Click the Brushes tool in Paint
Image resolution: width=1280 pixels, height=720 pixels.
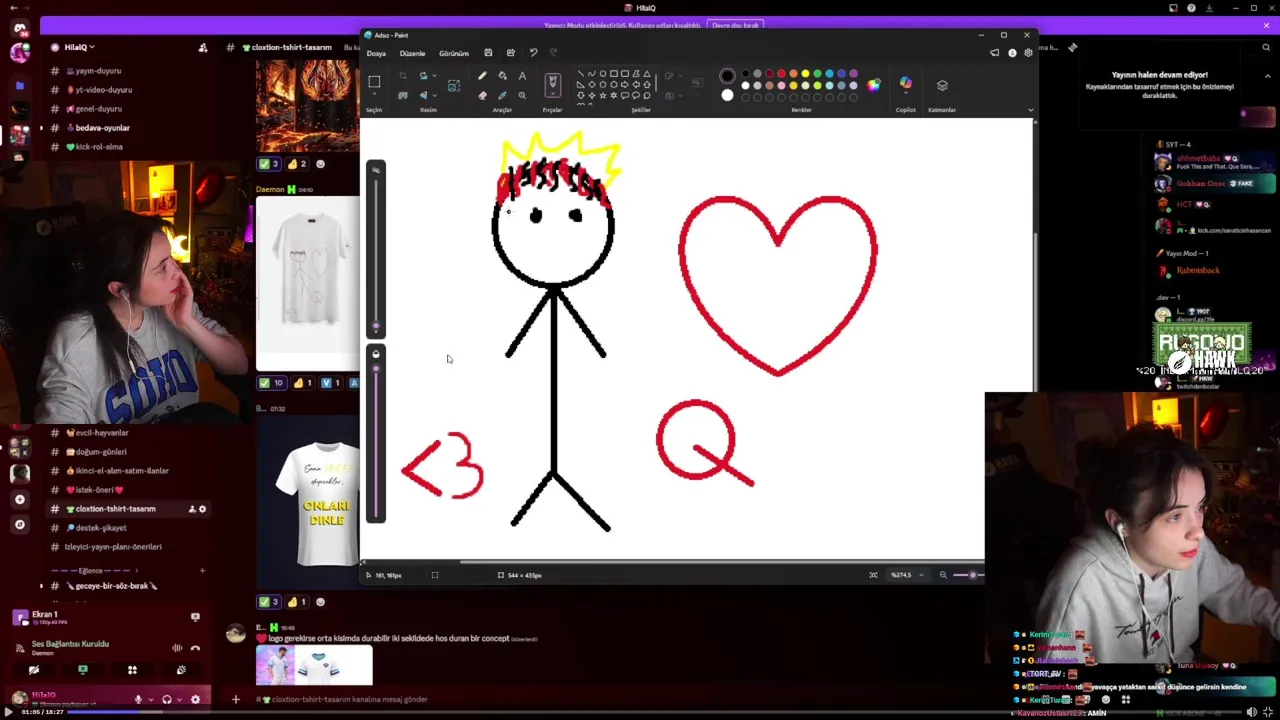pos(552,83)
